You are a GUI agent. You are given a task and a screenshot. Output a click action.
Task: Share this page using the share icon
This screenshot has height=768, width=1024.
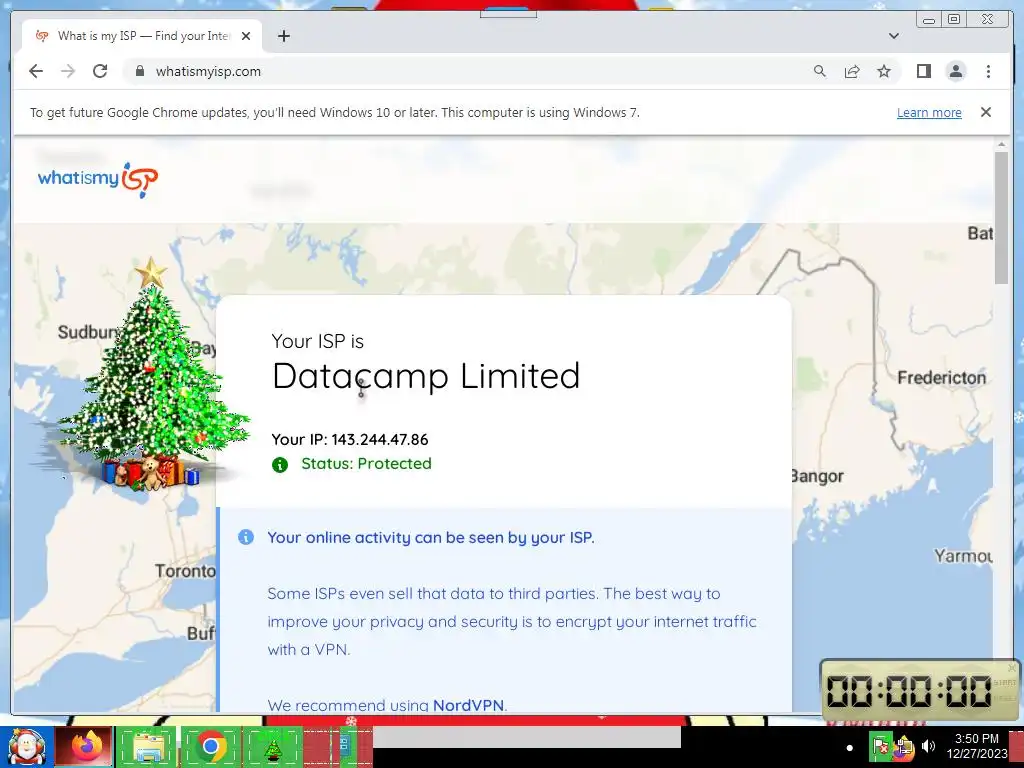(x=852, y=71)
